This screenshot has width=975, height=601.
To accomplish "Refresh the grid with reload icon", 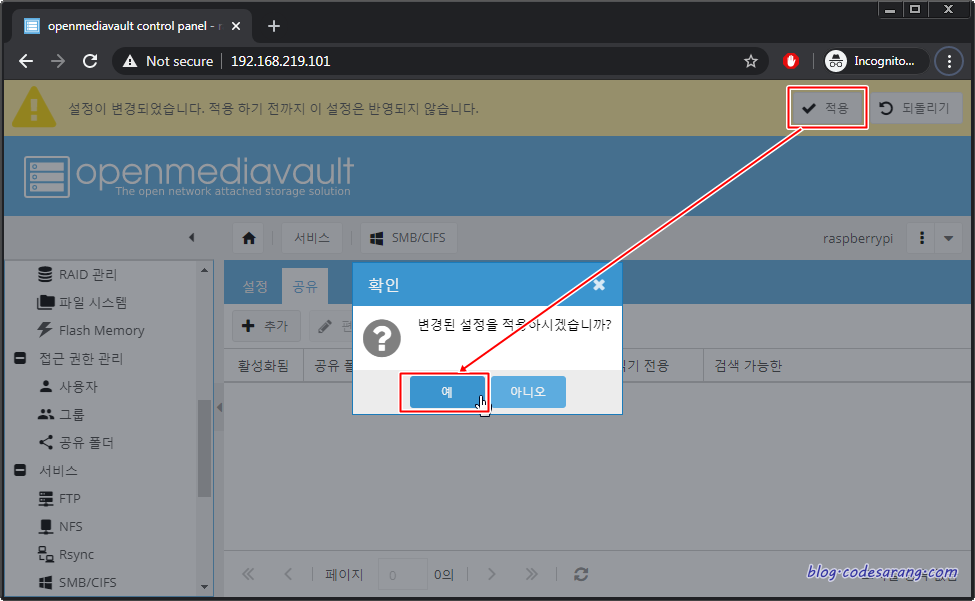I will point(581,574).
